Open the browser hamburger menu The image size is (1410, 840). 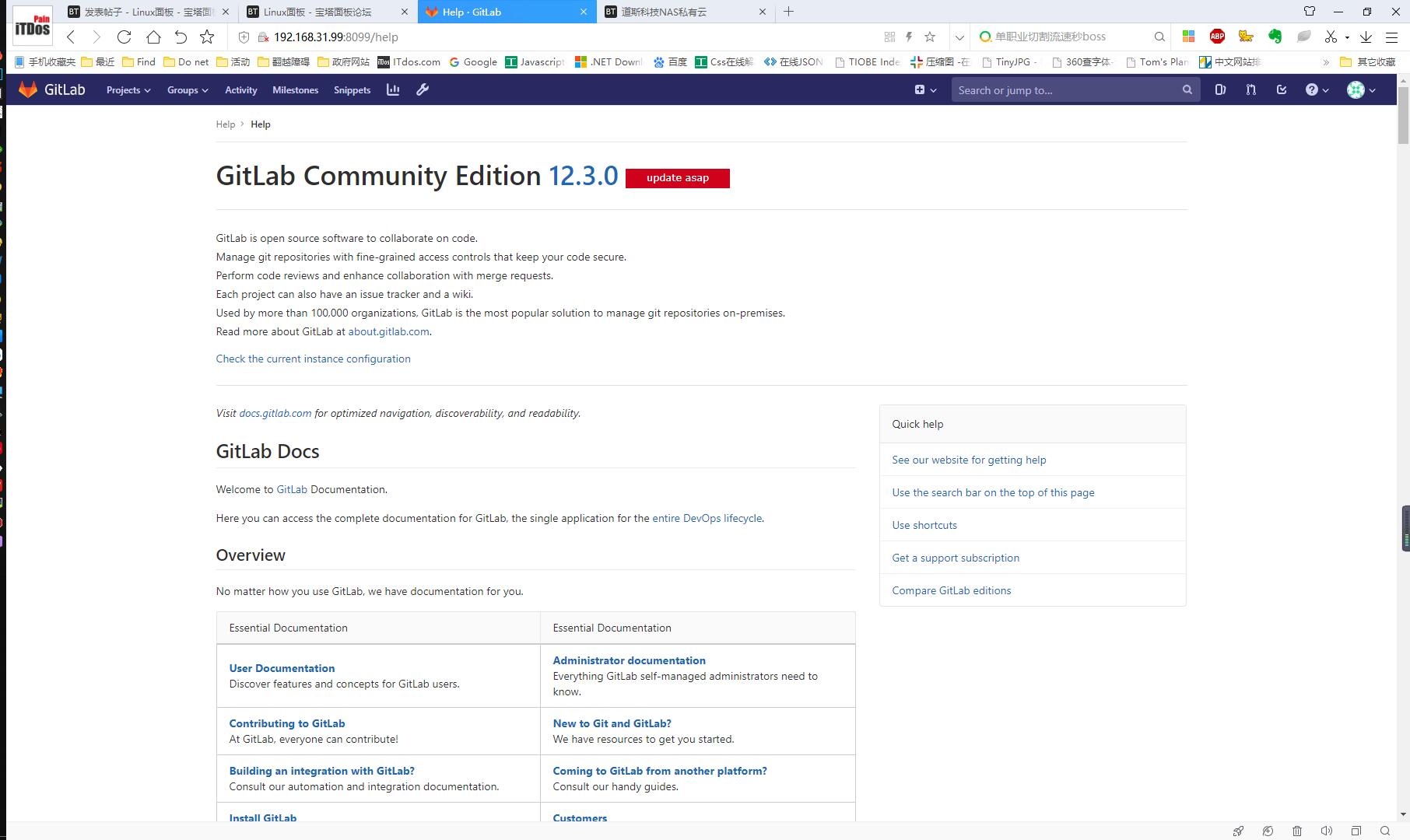point(1392,37)
